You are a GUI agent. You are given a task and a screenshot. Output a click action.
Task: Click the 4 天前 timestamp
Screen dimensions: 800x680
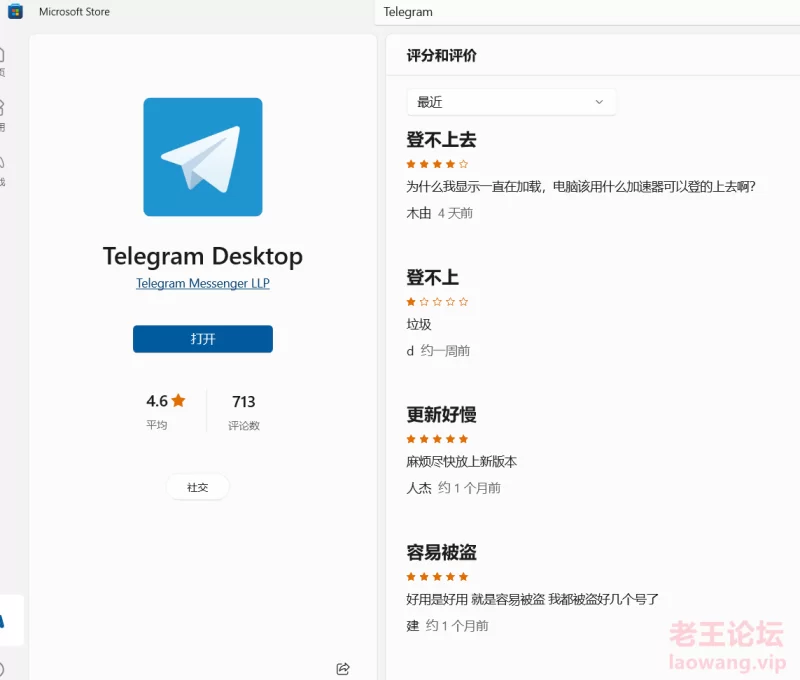tap(455, 213)
